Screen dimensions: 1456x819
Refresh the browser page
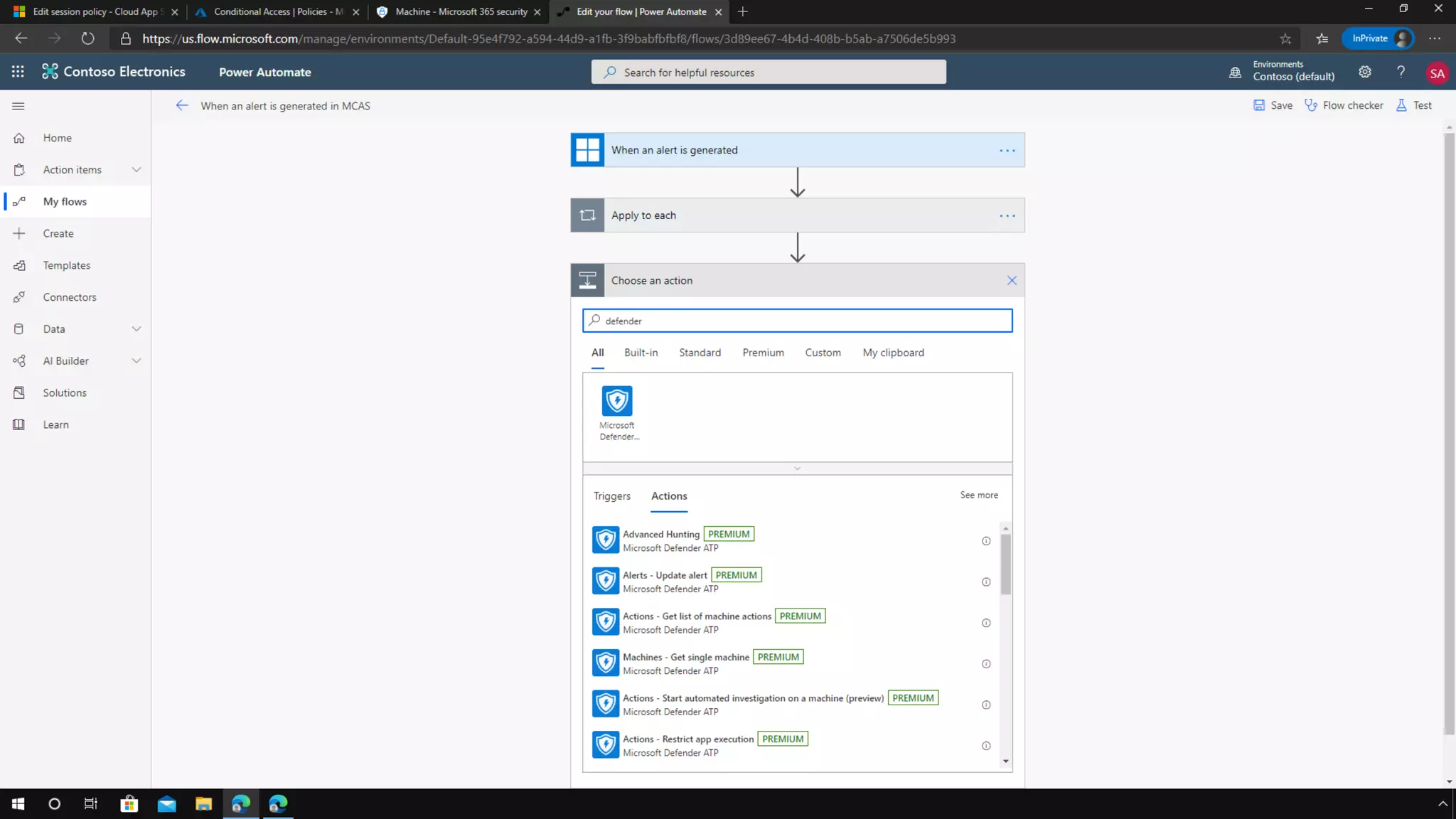click(87, 38)
